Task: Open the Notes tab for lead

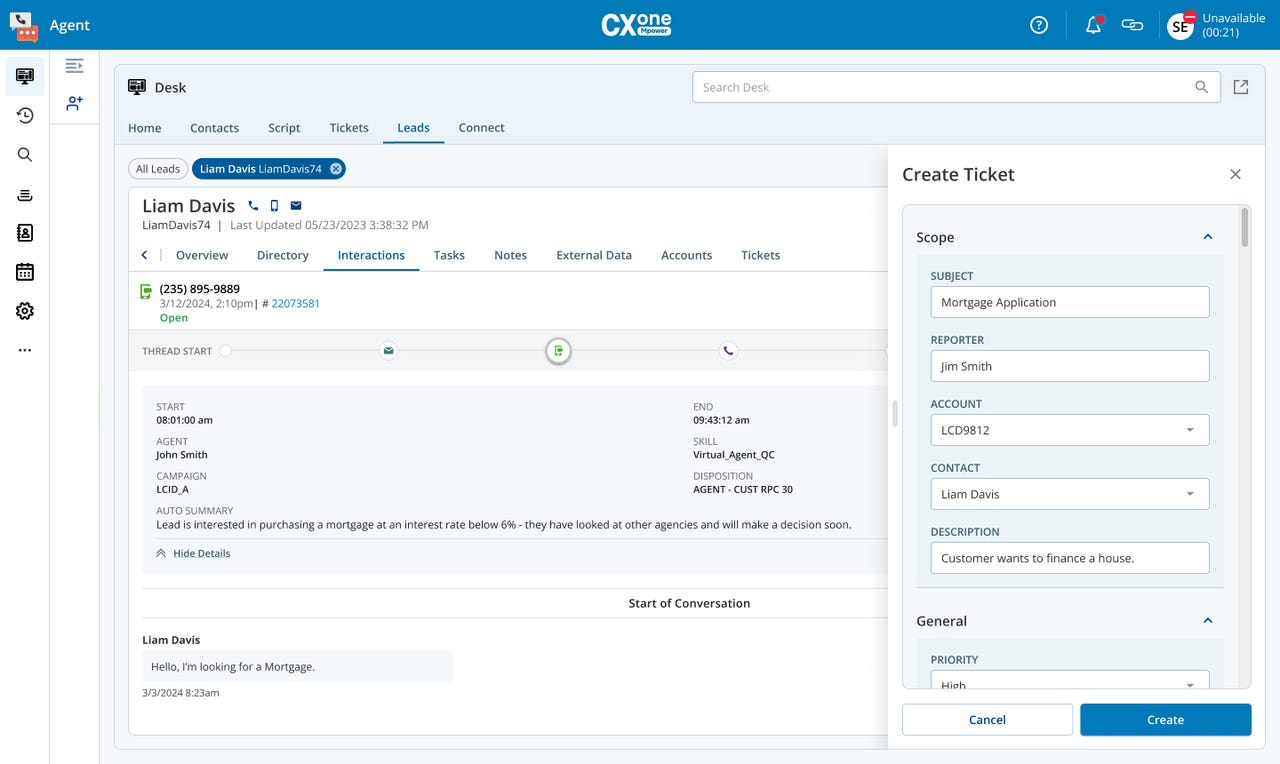Action: tap(510, 255)
